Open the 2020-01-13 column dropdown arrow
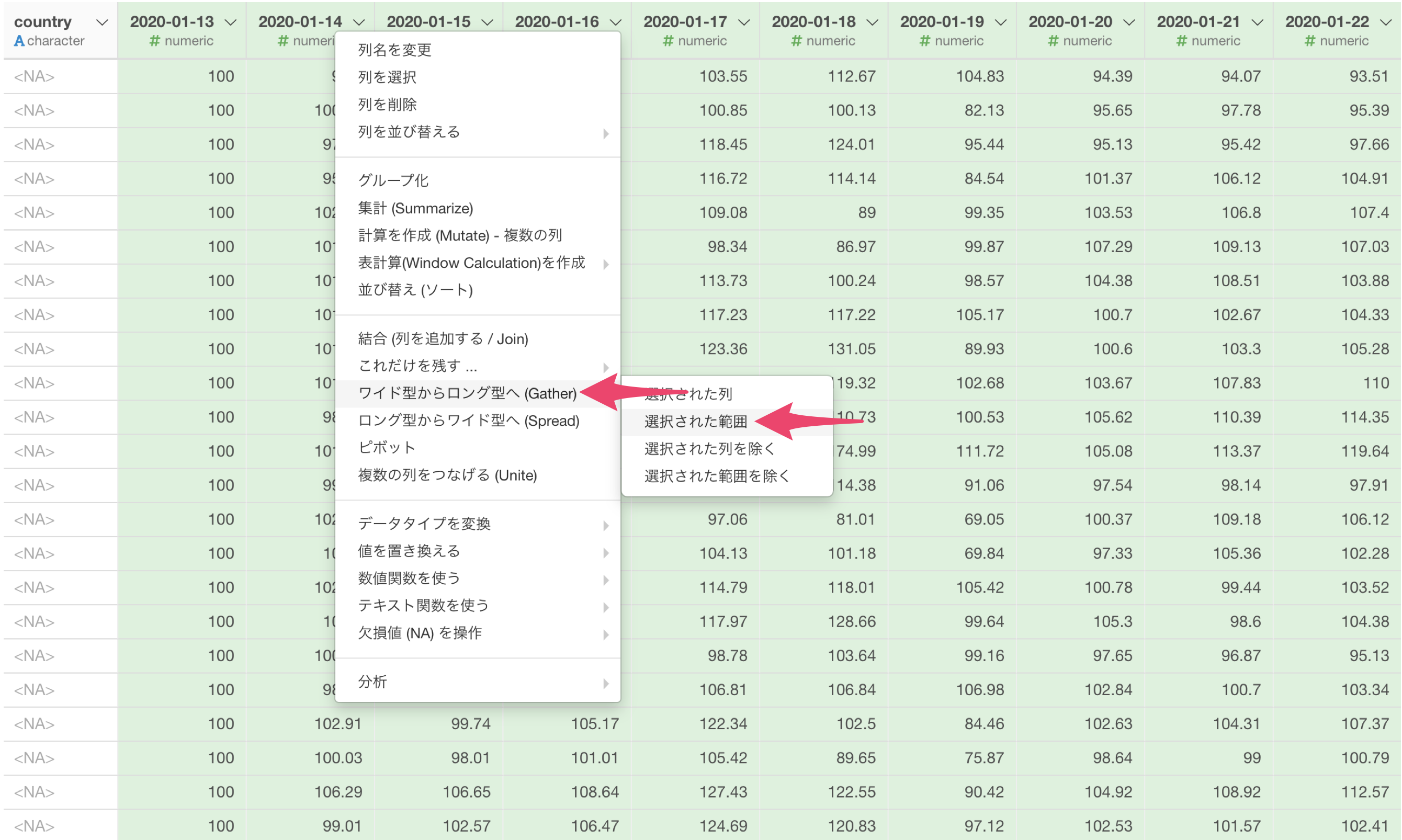This screenshot has width=1402, height=840. click(230, 22)
